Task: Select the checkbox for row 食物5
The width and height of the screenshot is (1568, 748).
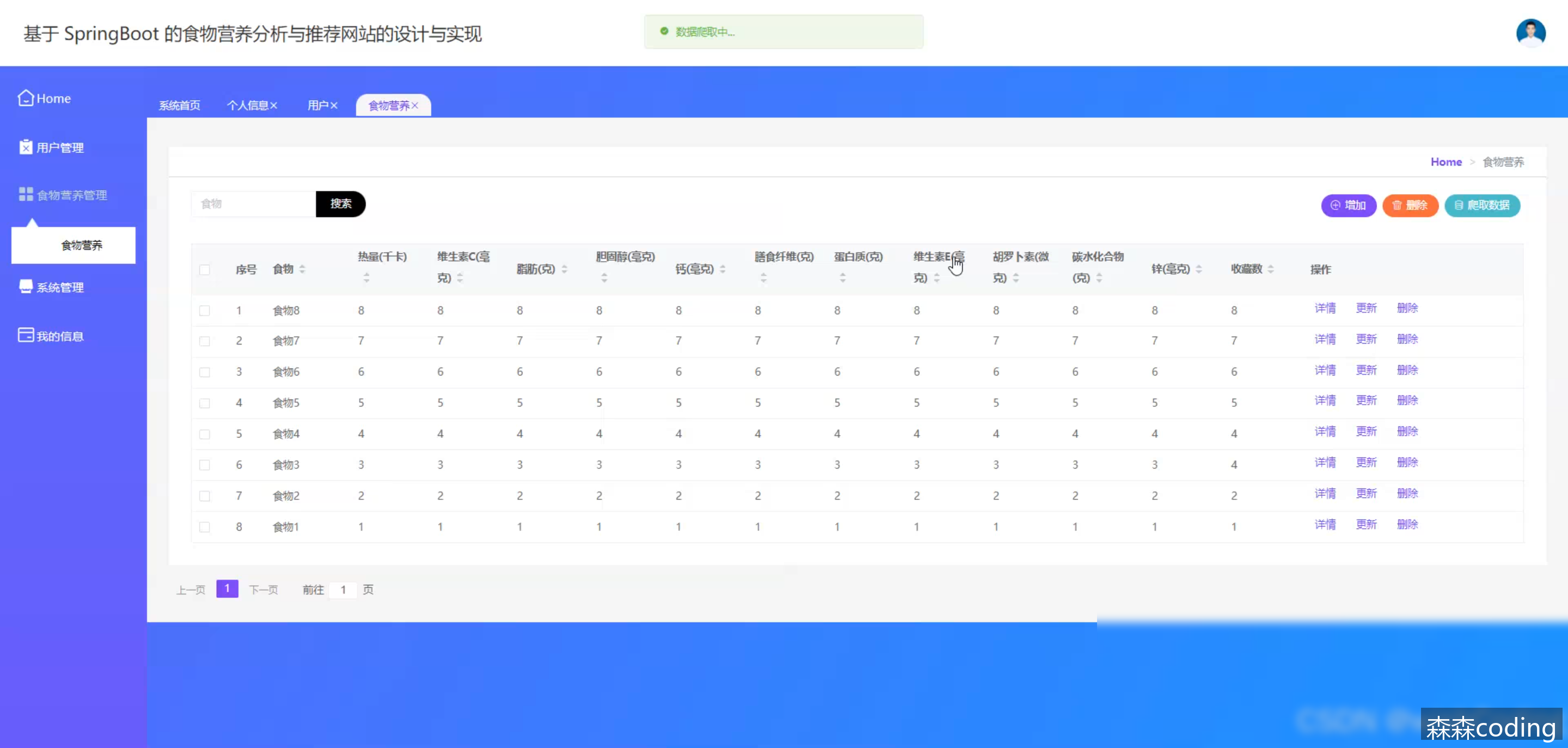Action: (x=205, y=403)
